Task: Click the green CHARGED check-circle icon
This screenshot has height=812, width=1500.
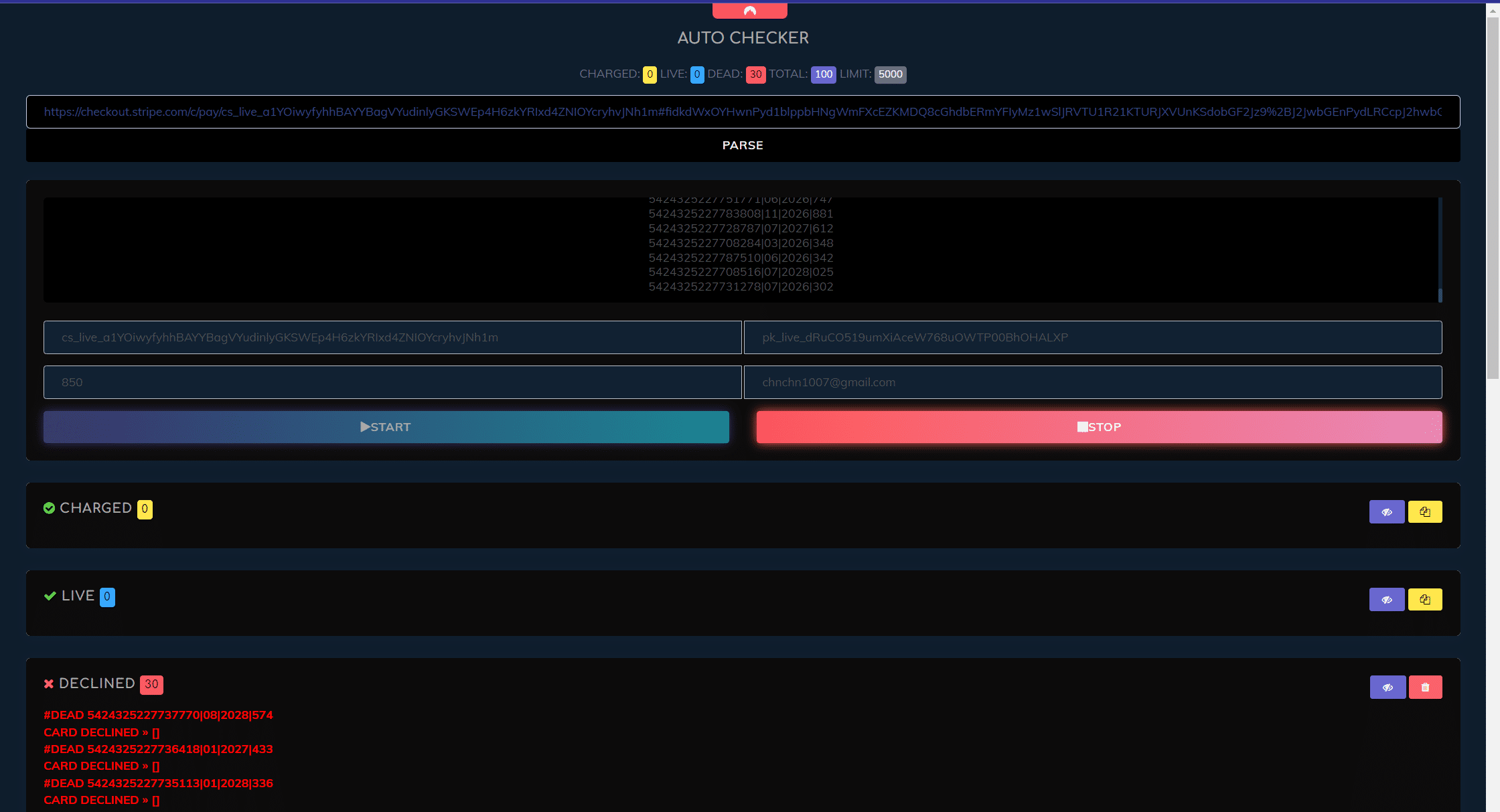Action: [49, 508]
